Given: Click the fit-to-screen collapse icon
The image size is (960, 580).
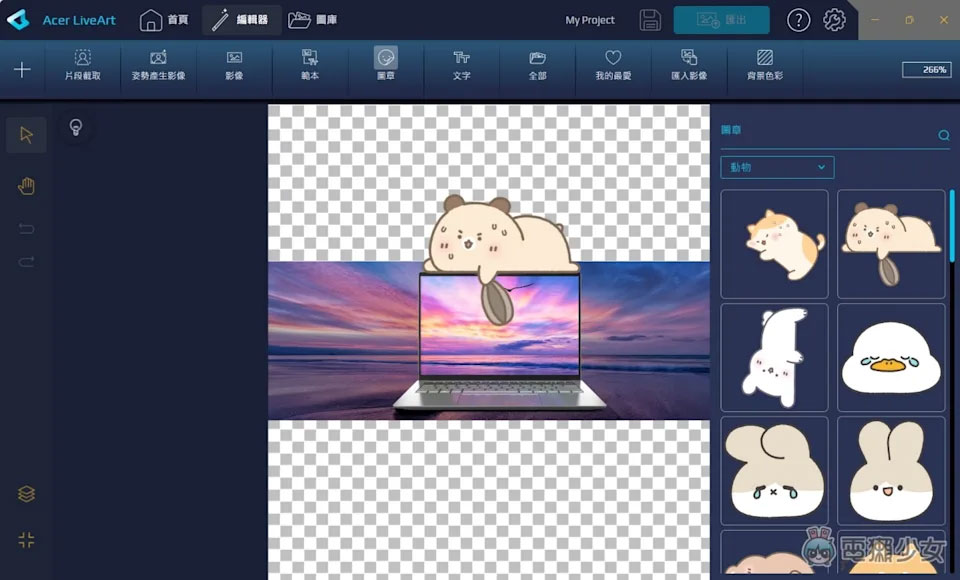Looking at the screenshot, I should coord(26,540).
